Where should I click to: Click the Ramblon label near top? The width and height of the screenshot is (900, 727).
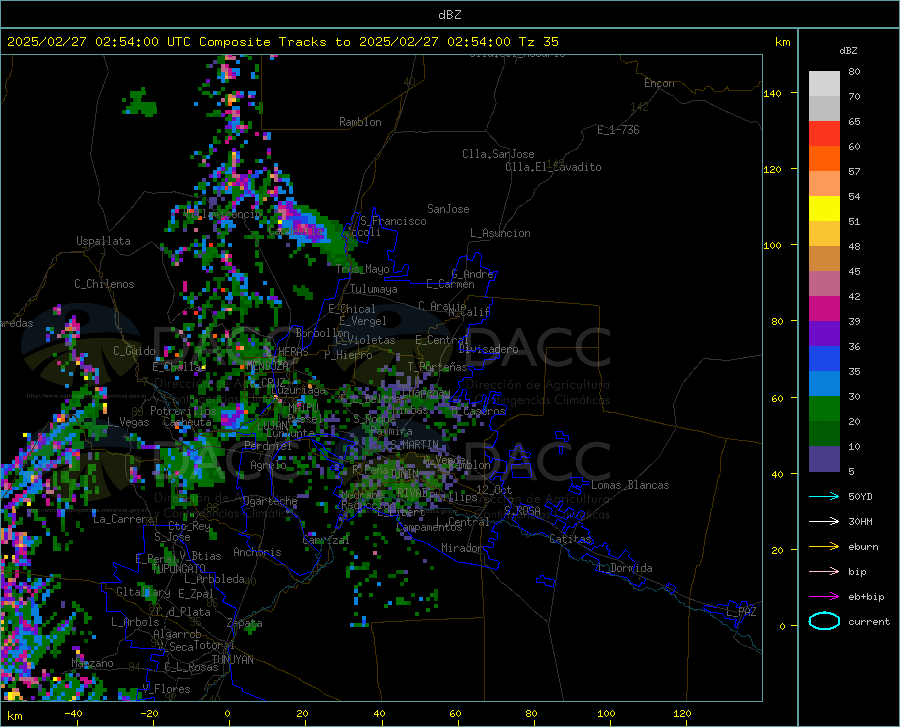coord(360,122)
